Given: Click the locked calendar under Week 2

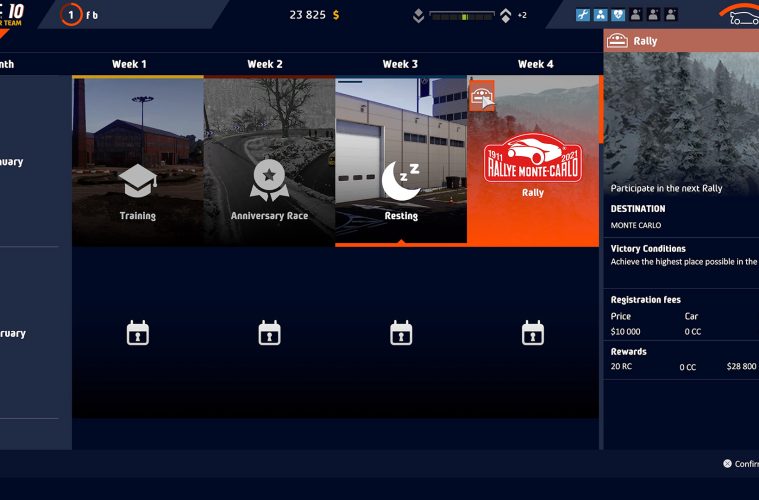Looking at the screenshot, I should pos(270,333).
